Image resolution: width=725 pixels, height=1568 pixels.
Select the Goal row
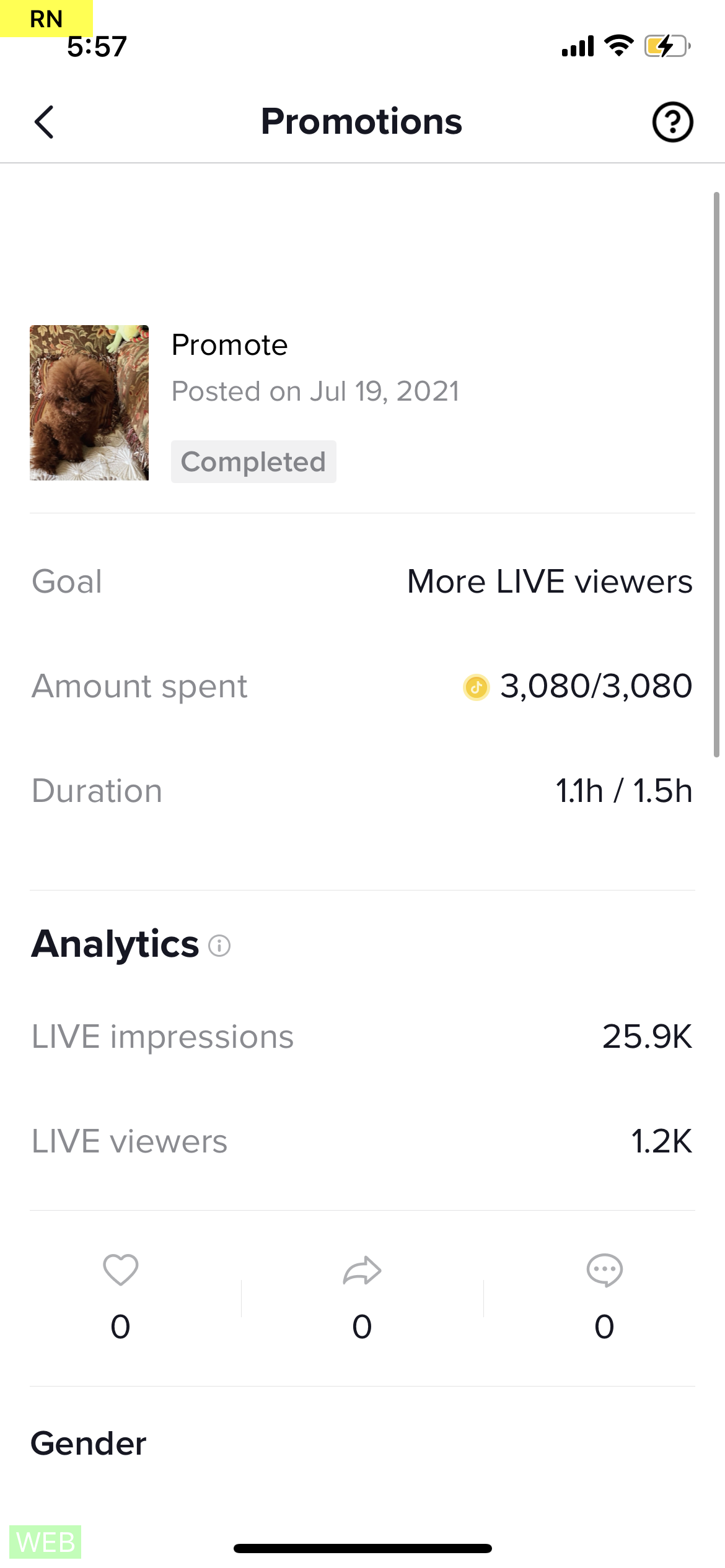pyautogui.click(x=362, y=581)
